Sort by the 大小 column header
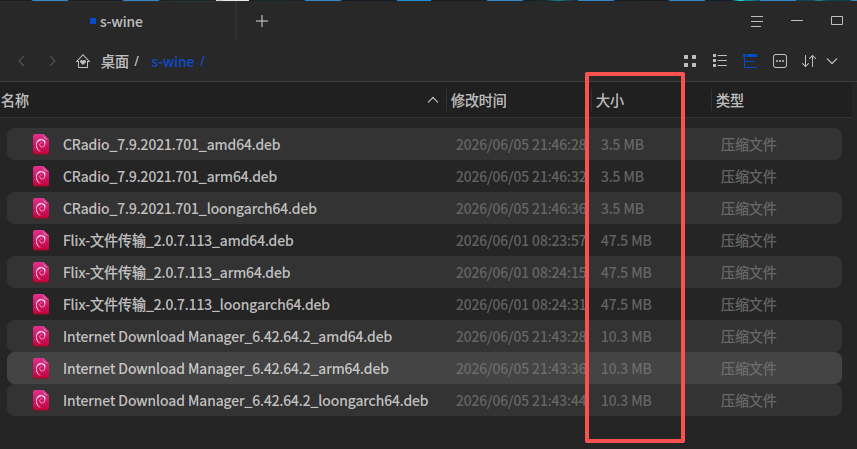The image size is (857, 449). coord(609,101)
